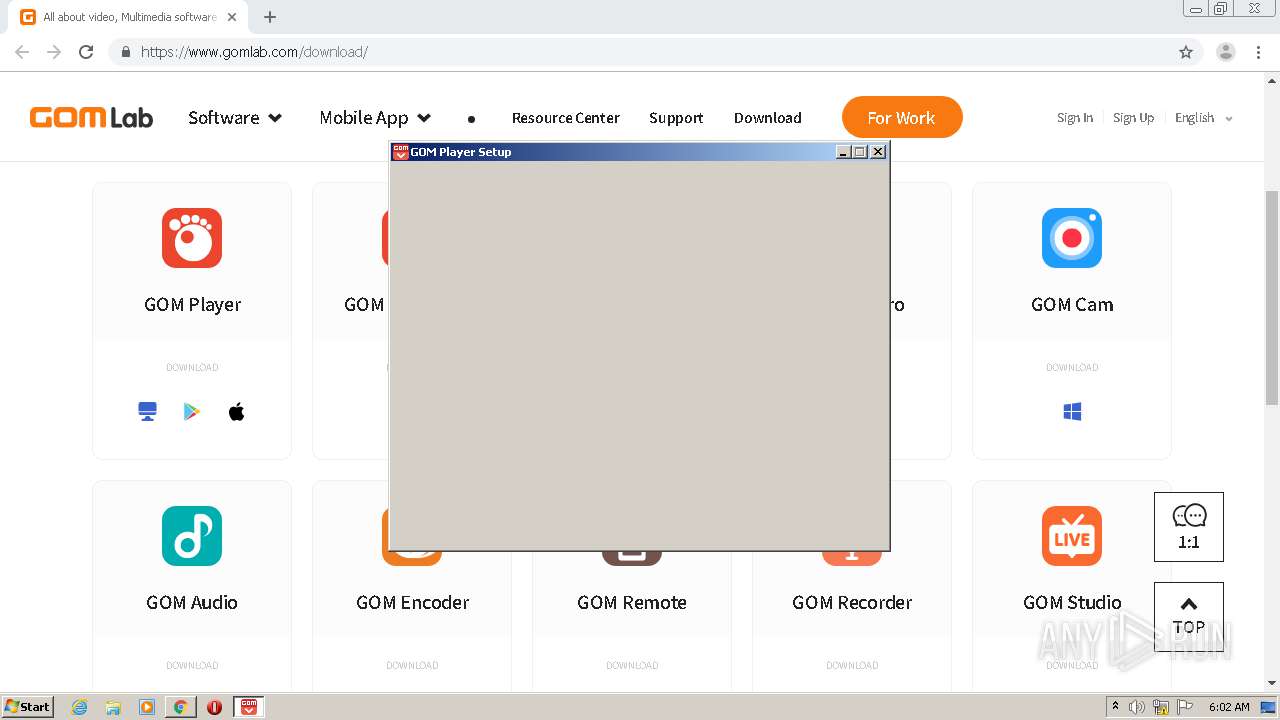This screenshot has height=720, width=1280.
Task: Click the orange For Work button
Action: (902, 117)
